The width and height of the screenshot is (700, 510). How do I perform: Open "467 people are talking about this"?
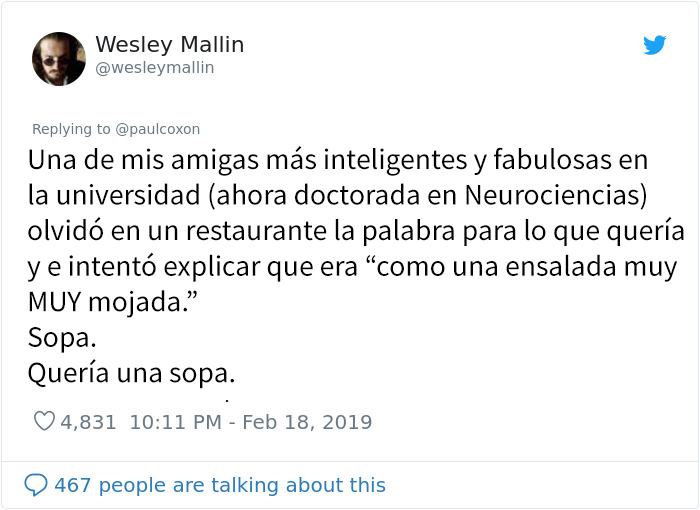[x=220, y=485]
